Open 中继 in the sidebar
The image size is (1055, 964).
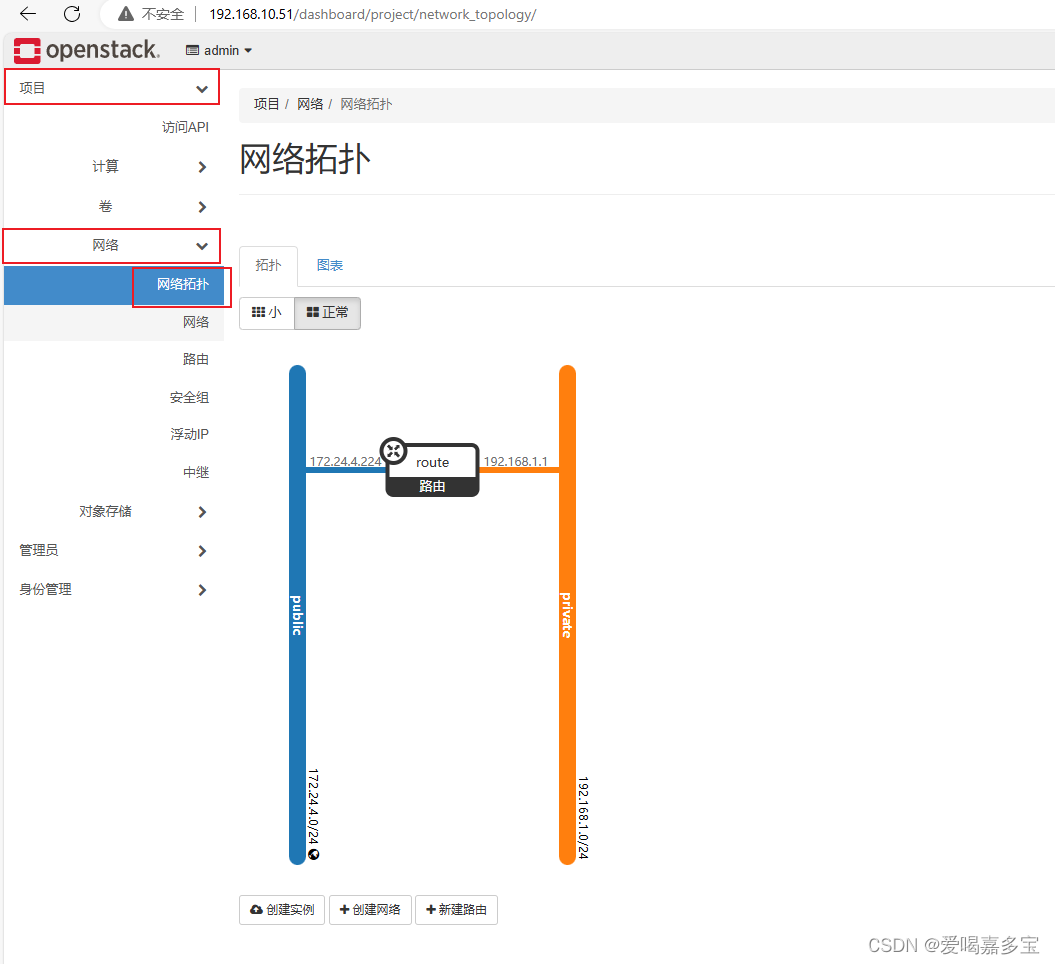[x=196, y=472]
